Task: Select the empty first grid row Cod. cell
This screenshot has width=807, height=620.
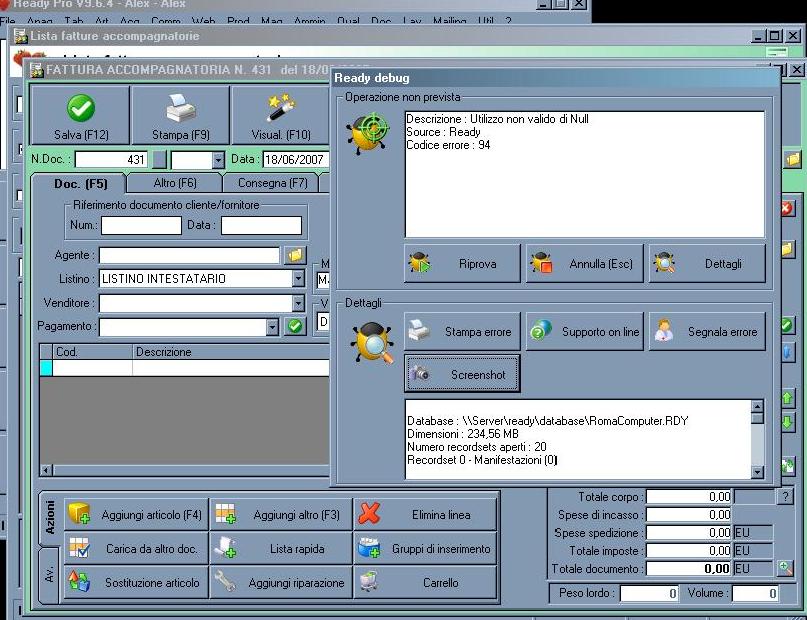Action: (93, 367)
